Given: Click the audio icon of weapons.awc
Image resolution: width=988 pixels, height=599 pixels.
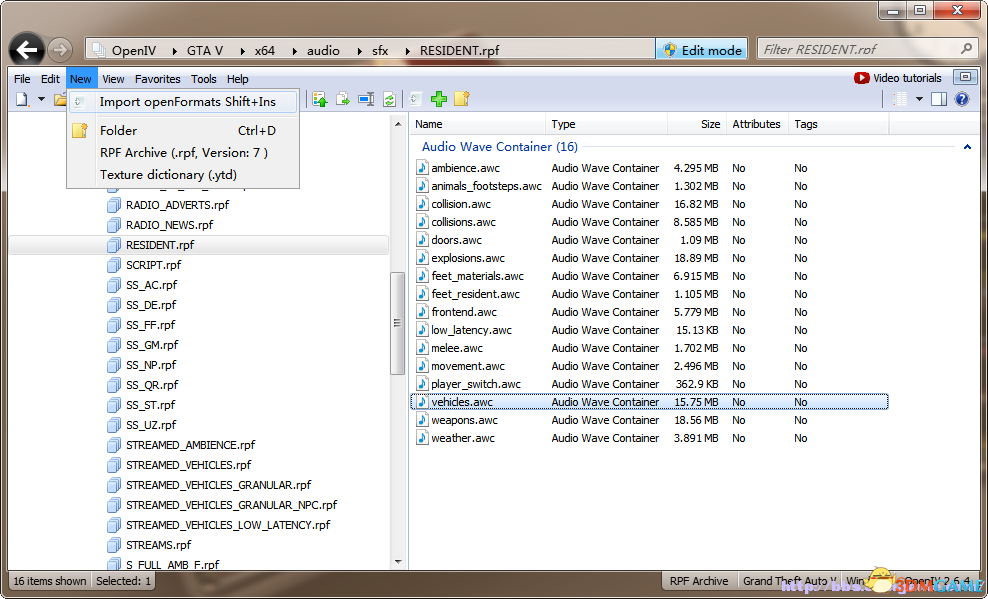Looking at the screenshot, I should pos(422,420).
